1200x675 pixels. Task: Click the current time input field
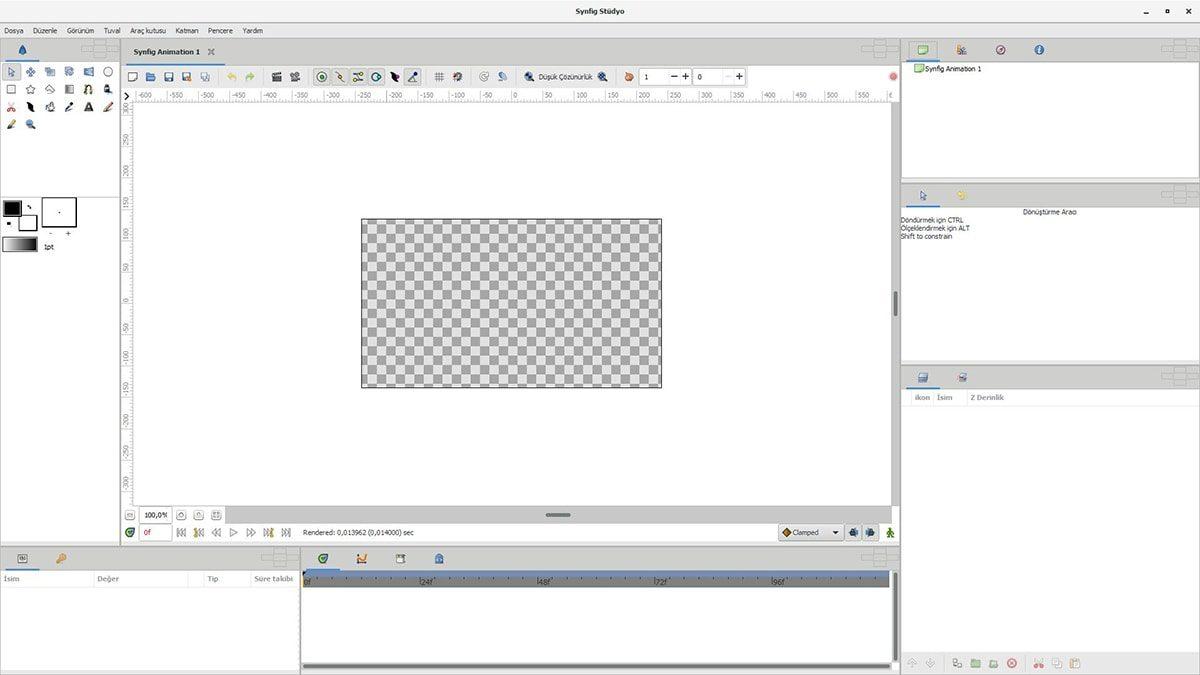tap(154, 532)
